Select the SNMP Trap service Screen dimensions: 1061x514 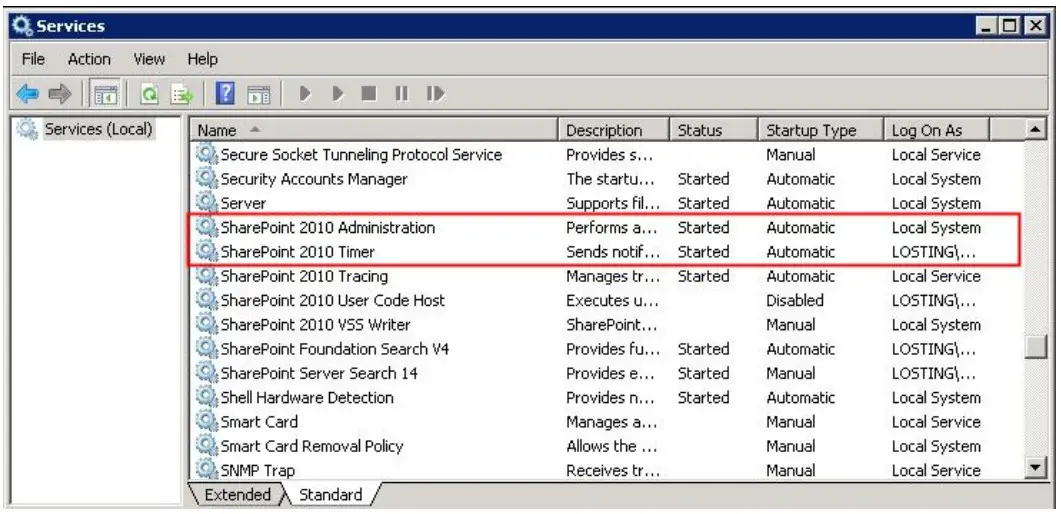click(x=258, y=470)
